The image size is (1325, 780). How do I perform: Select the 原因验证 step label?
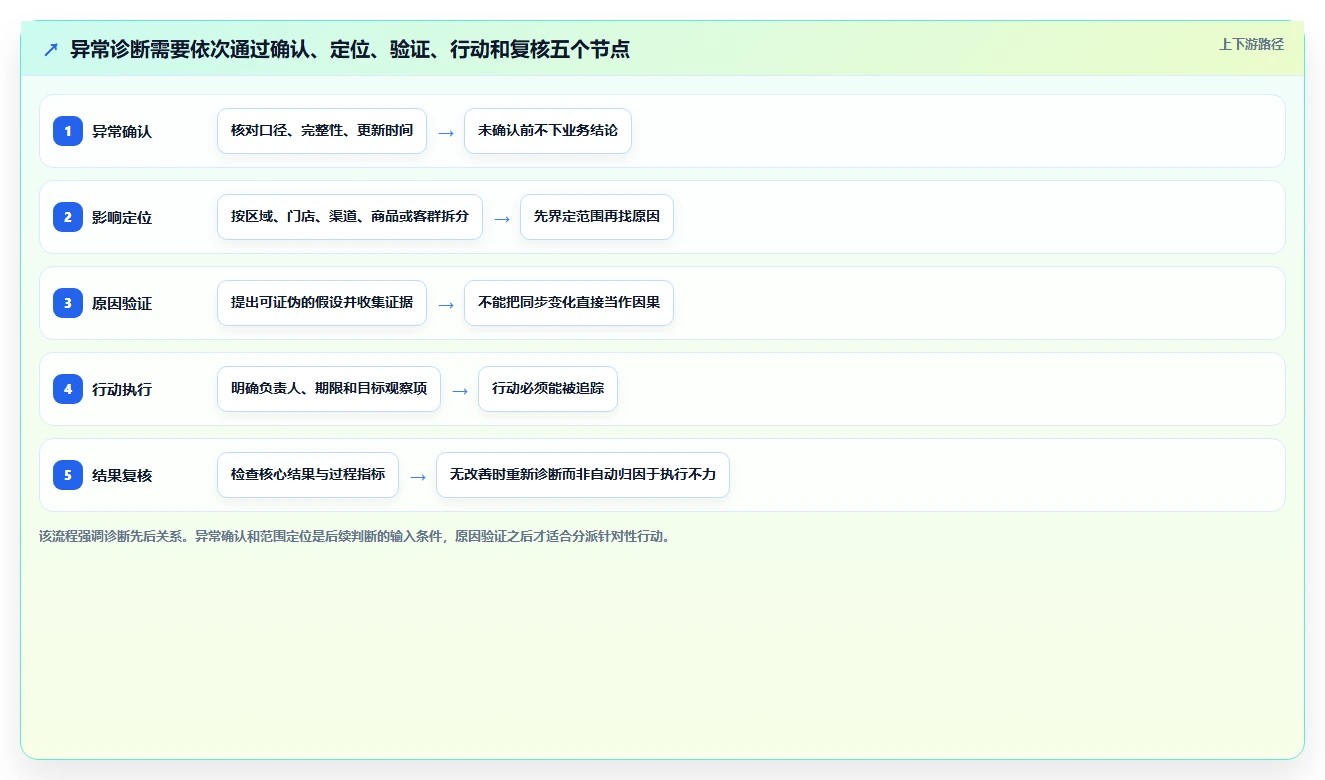pos(122,303)
